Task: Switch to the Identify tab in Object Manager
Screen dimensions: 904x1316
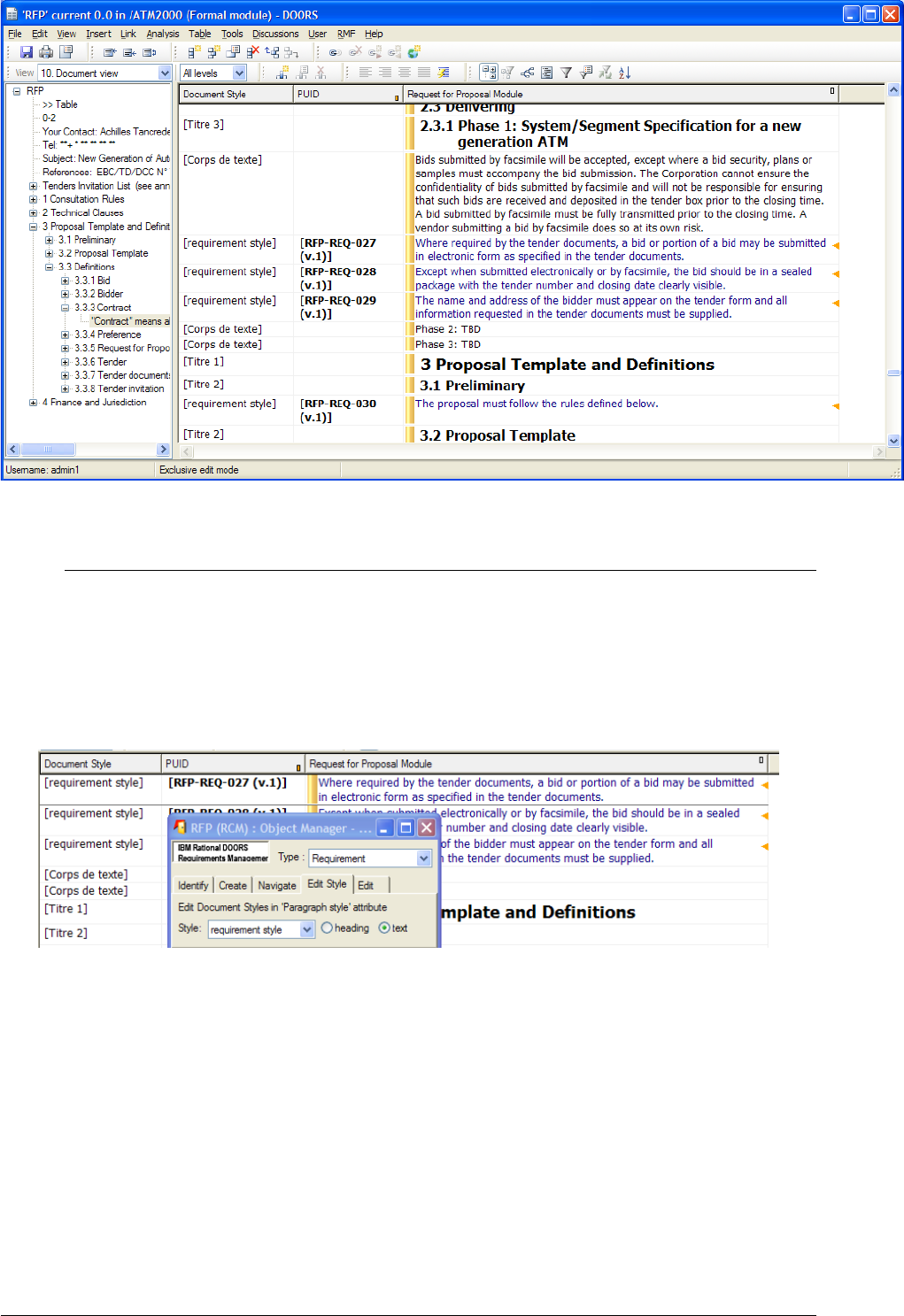Action: 193,885
